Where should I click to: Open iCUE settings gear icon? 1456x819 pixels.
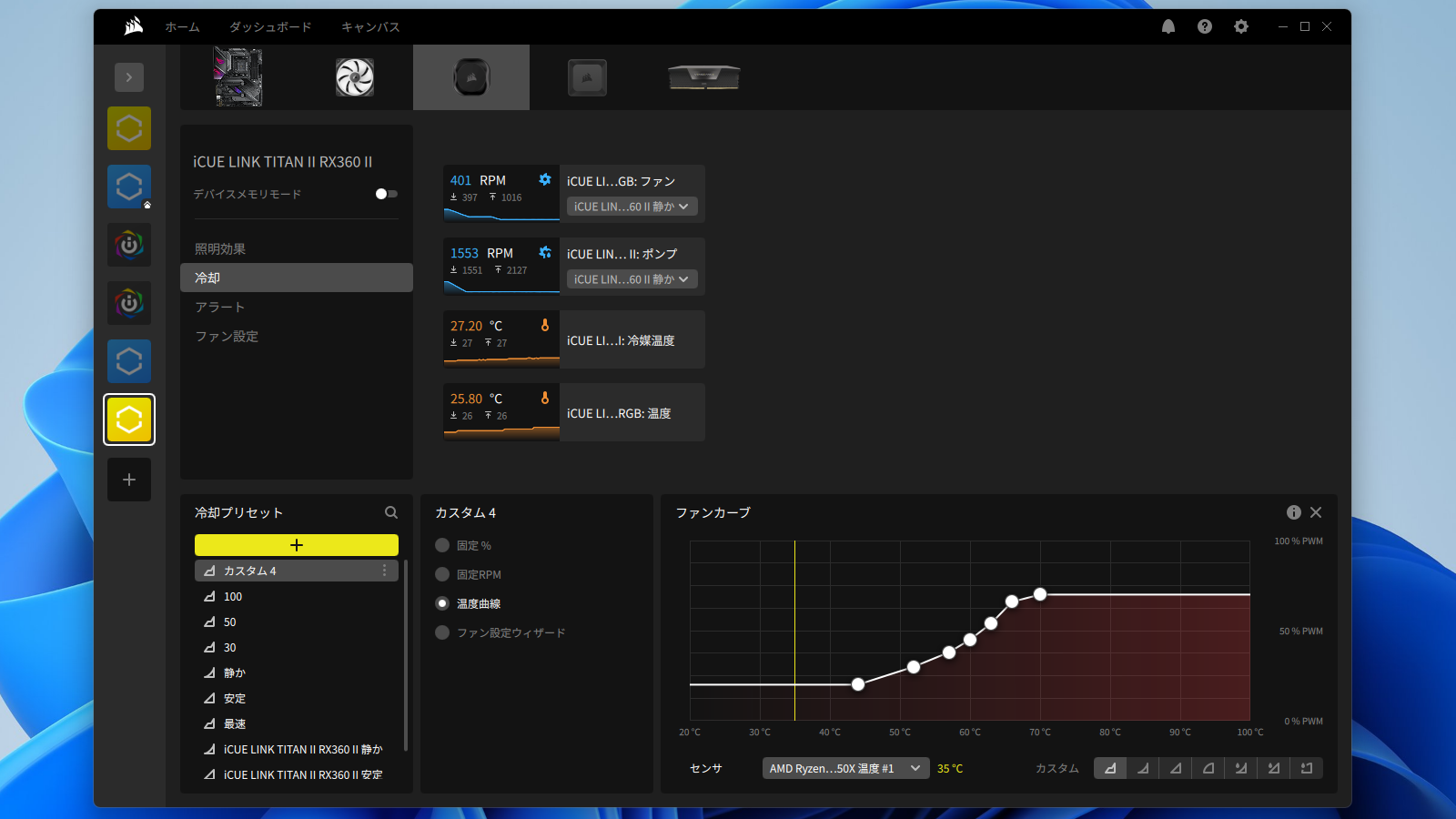point(1241,26)
